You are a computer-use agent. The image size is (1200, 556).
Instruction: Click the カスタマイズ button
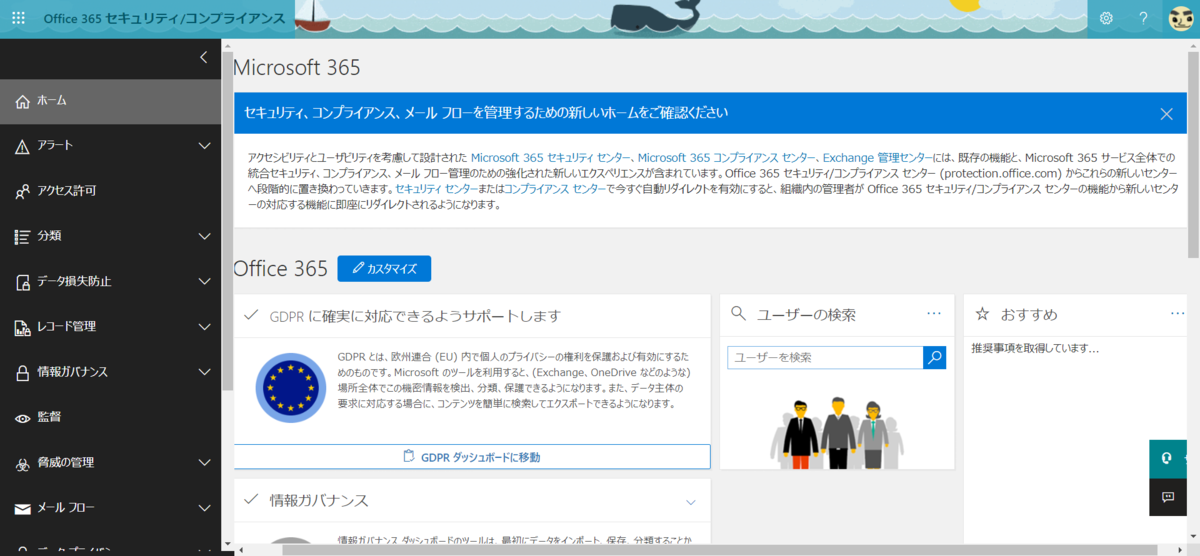tap(384, 269)
